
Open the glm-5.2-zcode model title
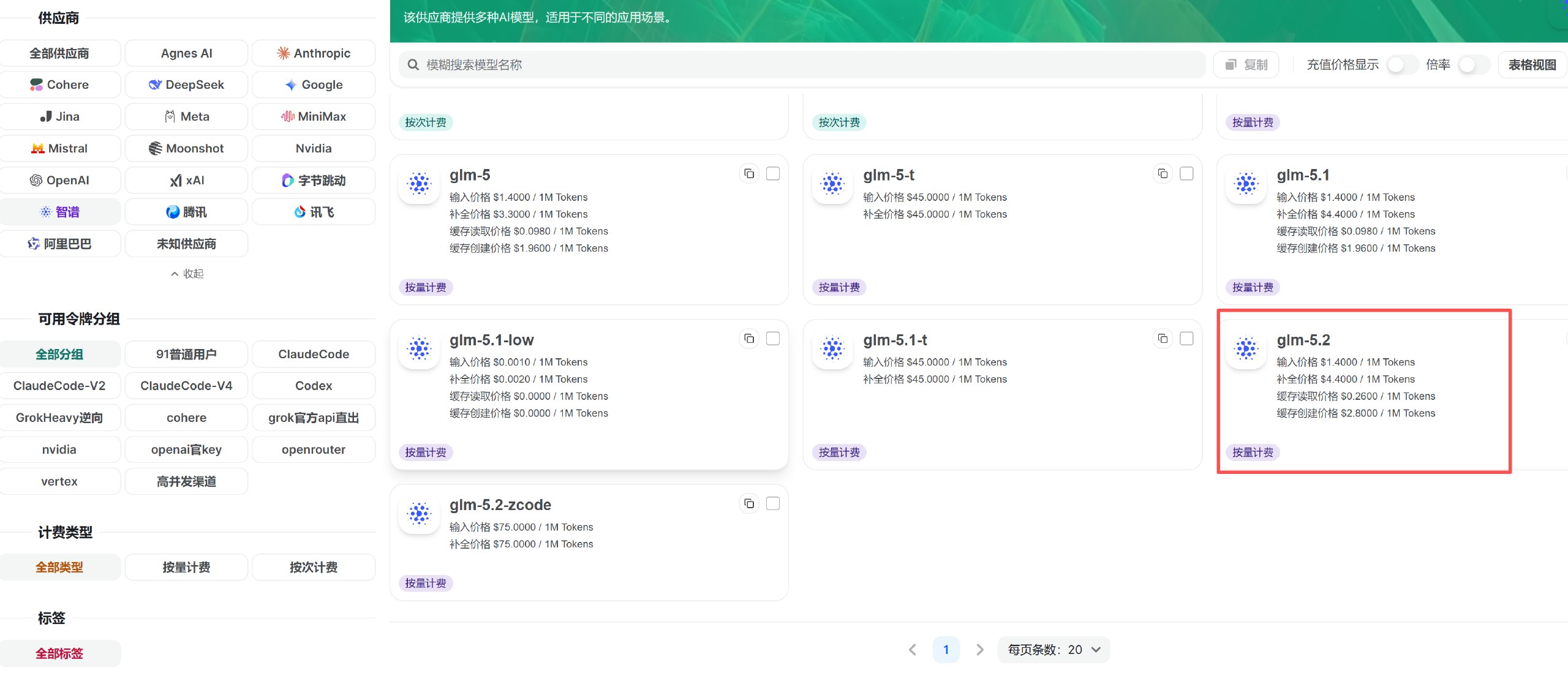click(x=500, y=505)
